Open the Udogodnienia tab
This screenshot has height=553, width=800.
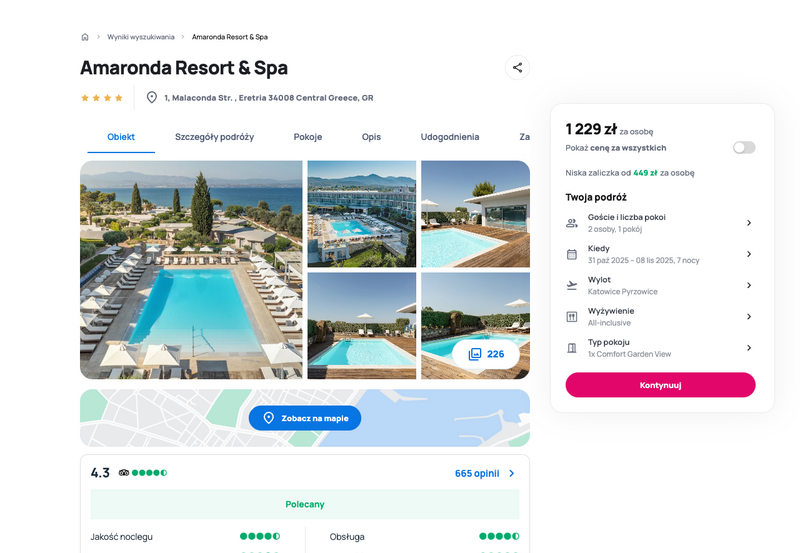click(449, 137)
